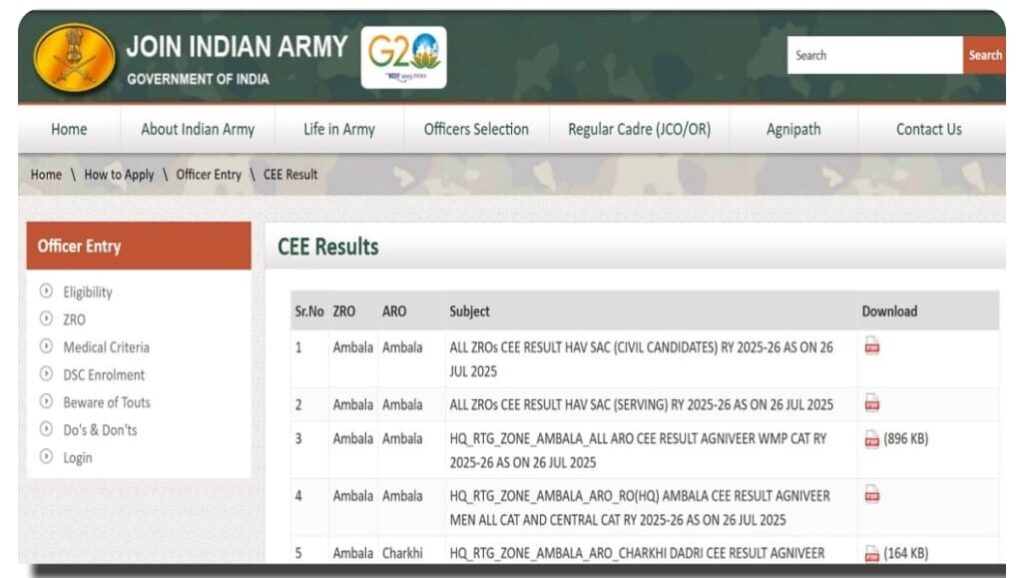Click the bullet icon beside ZRO

[x=46, y=318]
